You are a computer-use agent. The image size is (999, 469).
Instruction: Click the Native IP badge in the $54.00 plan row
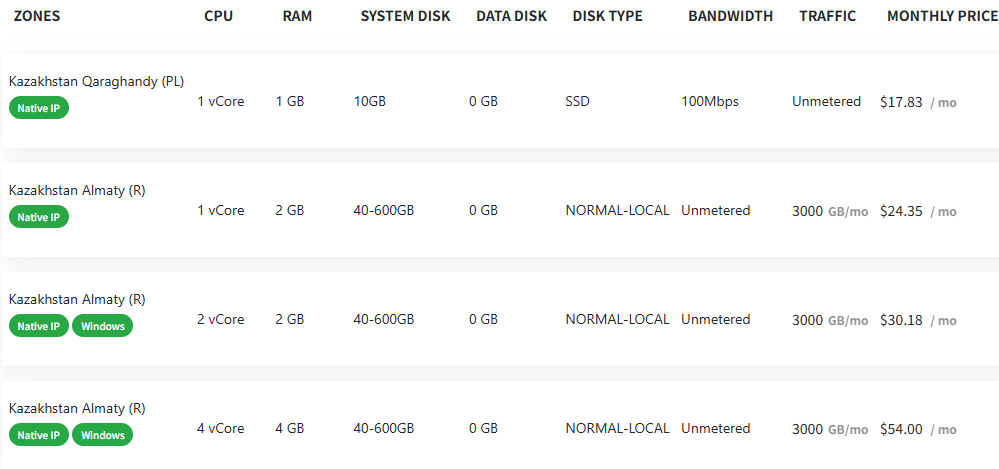click(x=39, y=435)
